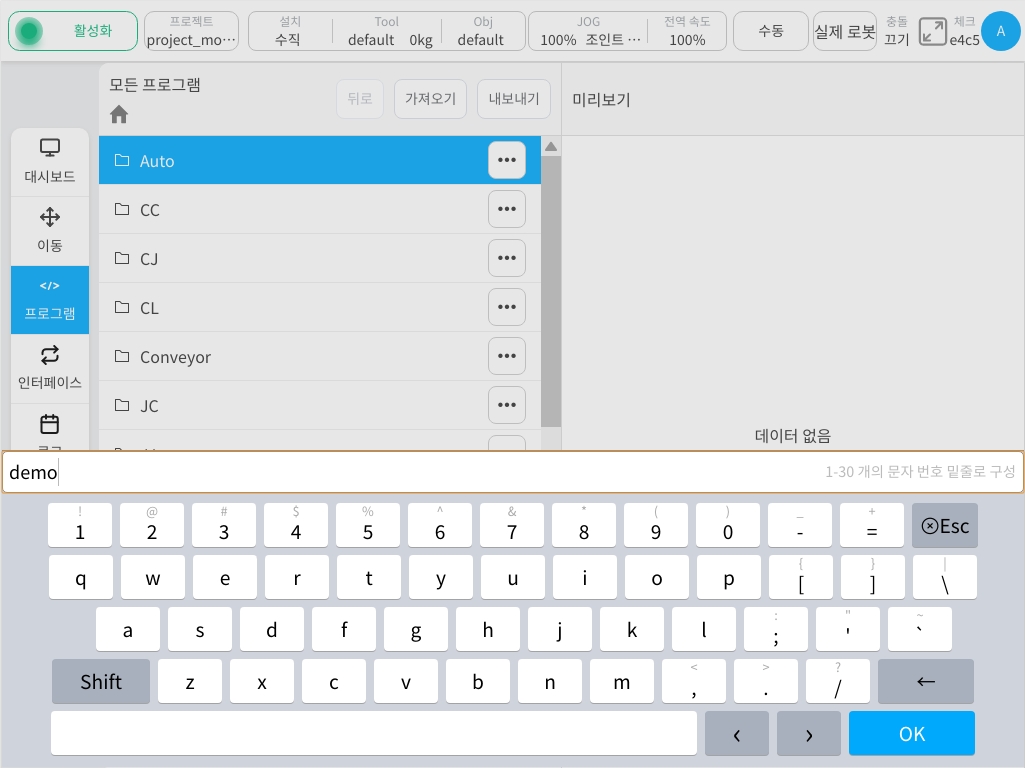Click the 내보내기 export button

[x=514, y=99]
